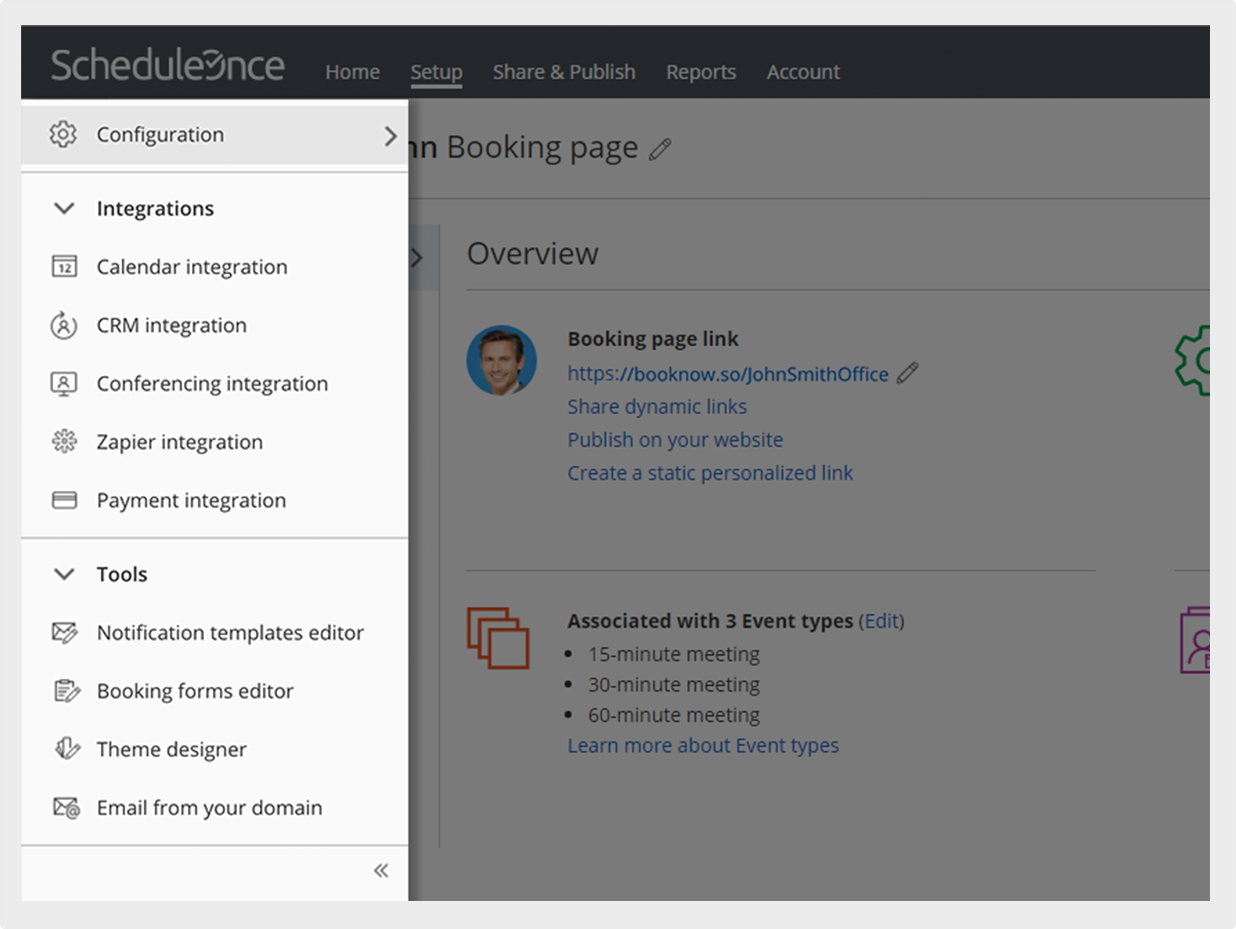Collapse sidebar with double-chevron icon

[x=381, y=870]
